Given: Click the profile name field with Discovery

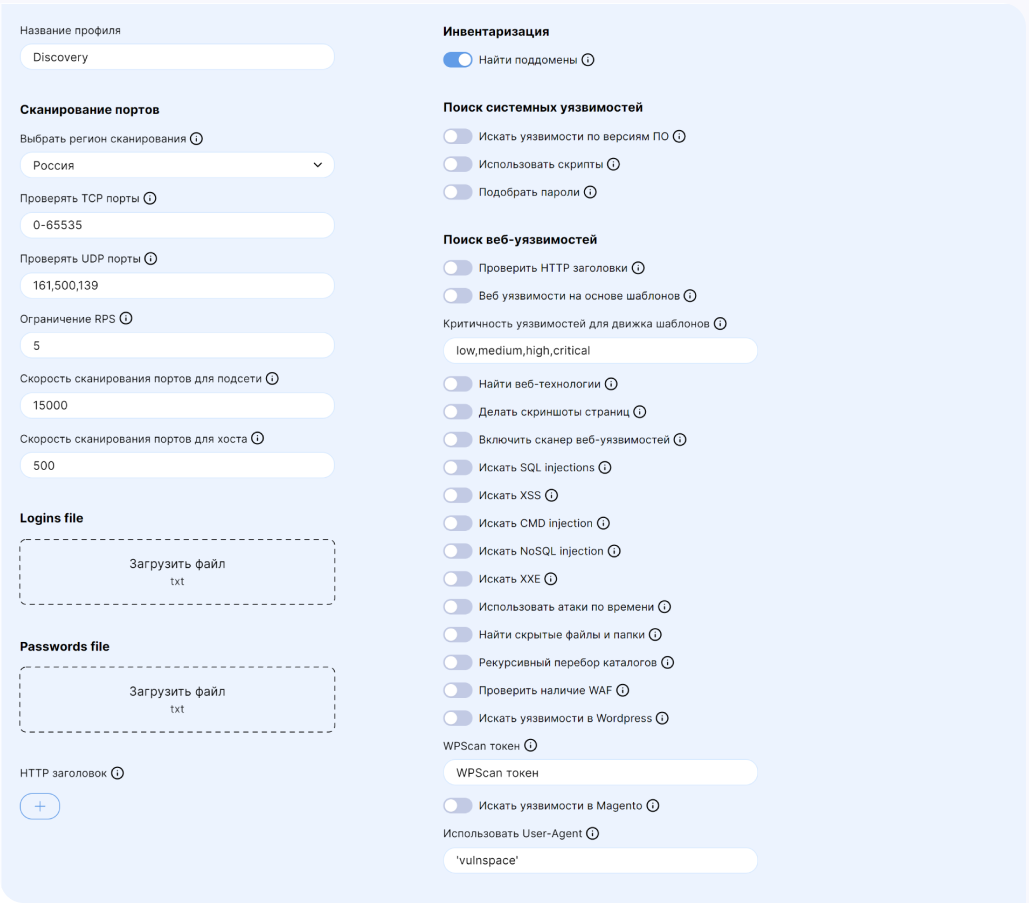Looking at the screenshot, I should 177,57.
